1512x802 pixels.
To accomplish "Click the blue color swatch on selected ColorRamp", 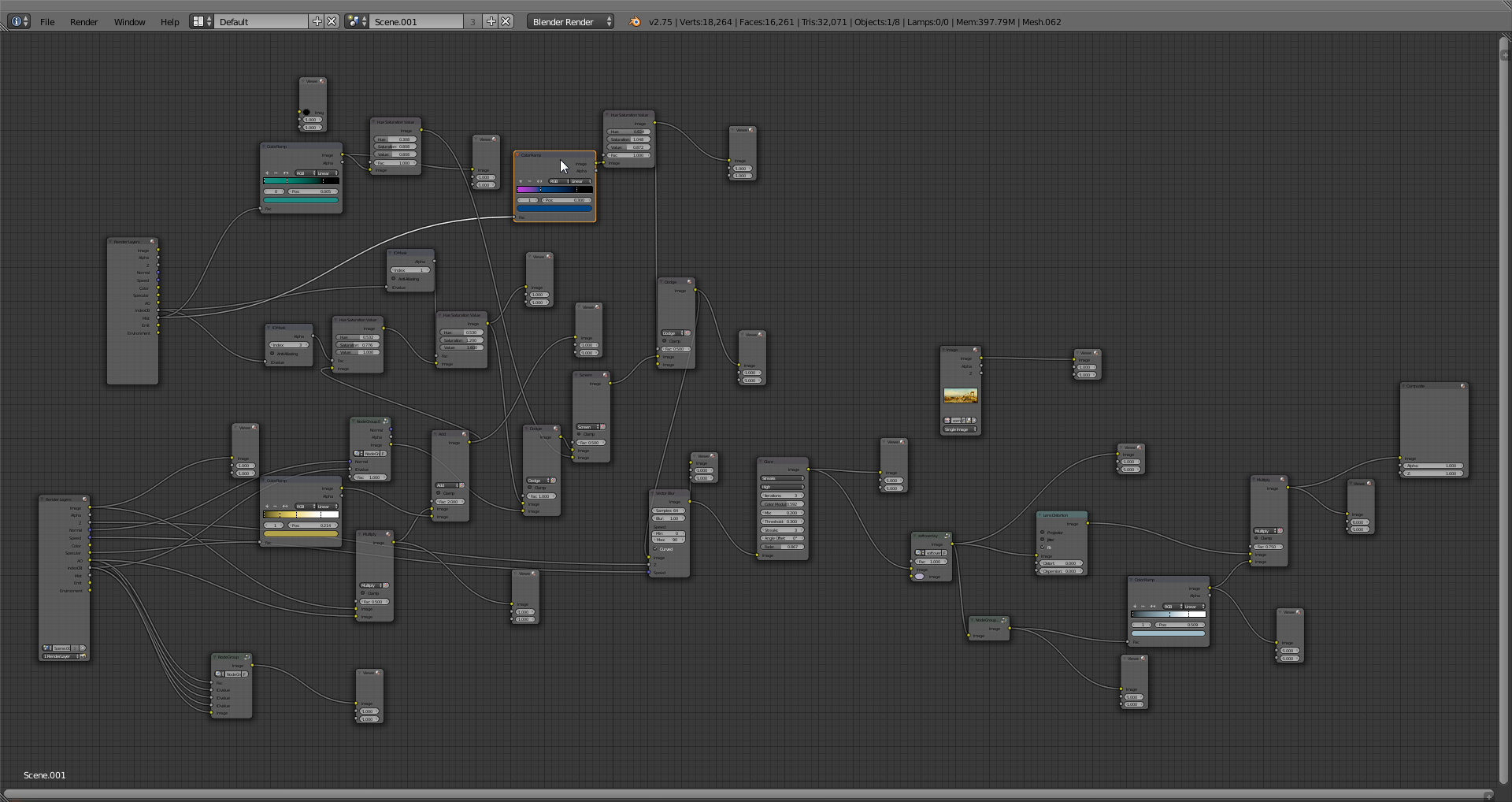I will point(554,209).
